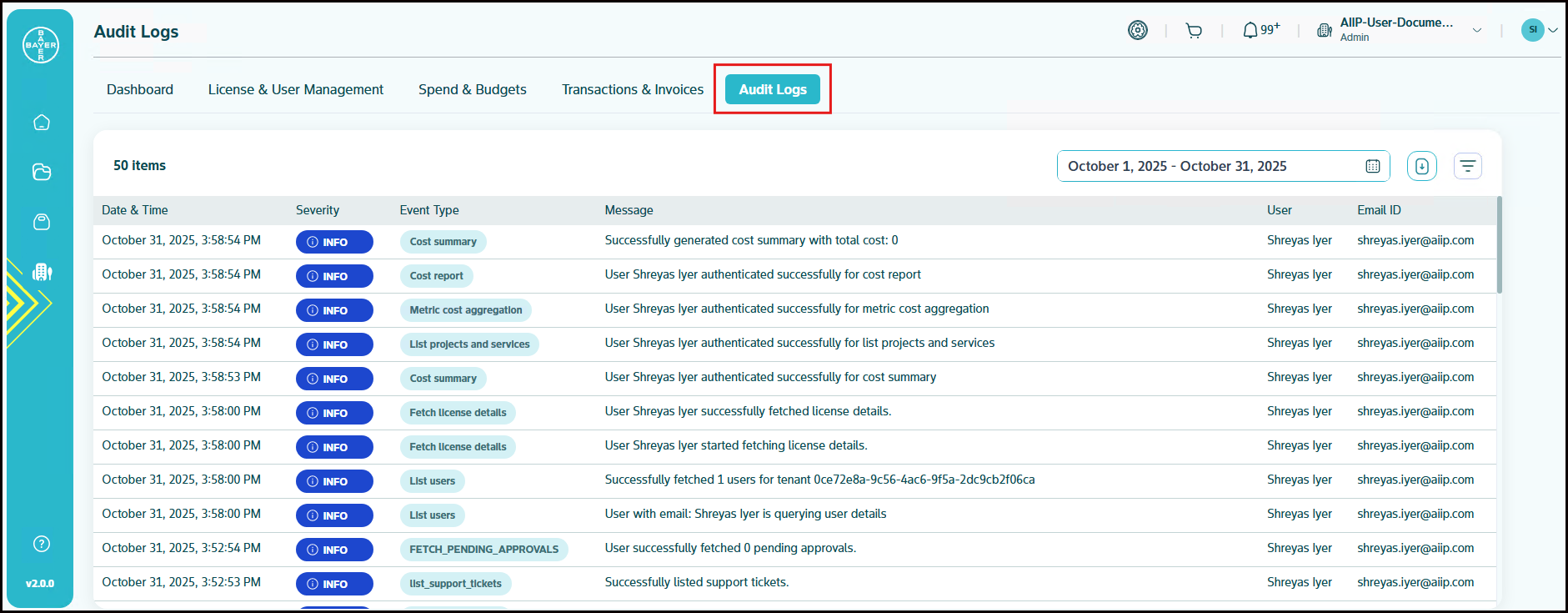Click the audit table vertical scrollbar
The width and height of the screenshot is (1568, 613).
[x=1499, y=246]
